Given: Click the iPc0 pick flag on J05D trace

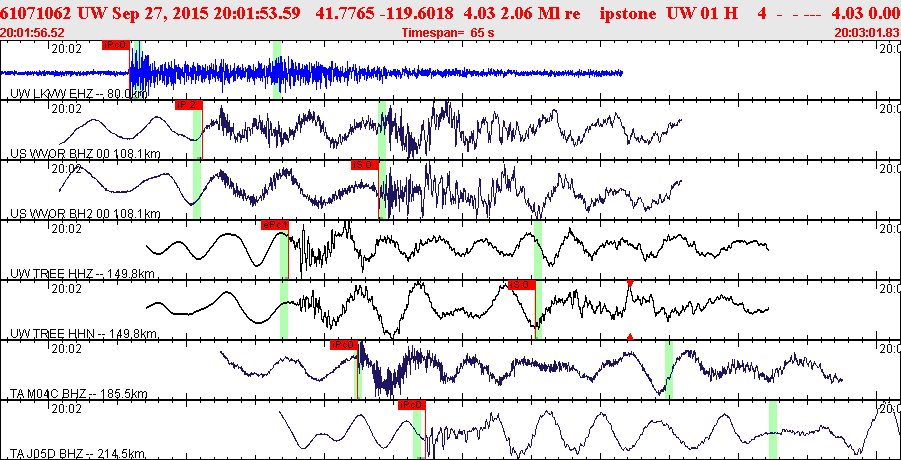Looking at the screenshot, I should tap(412, 405).
